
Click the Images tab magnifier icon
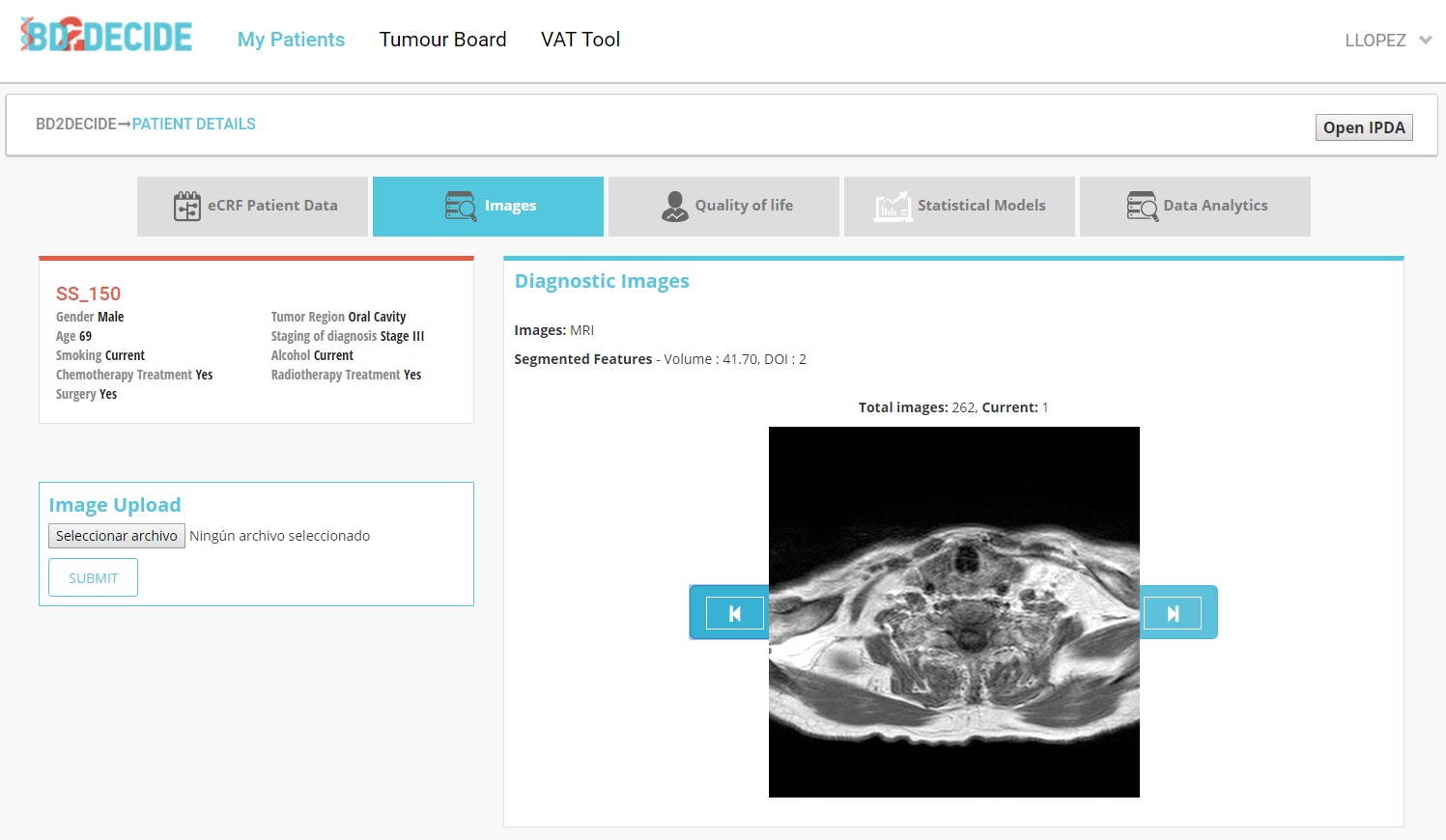[x=461, y=206]
